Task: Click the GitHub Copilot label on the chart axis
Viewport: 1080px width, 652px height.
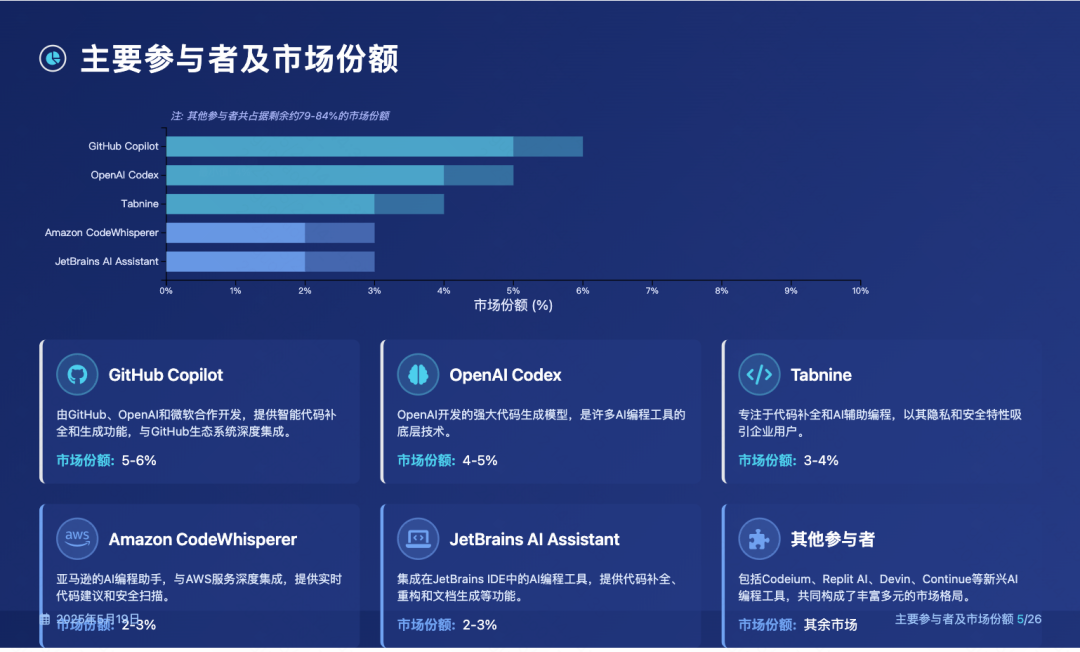Action: (x=123, y=146)
